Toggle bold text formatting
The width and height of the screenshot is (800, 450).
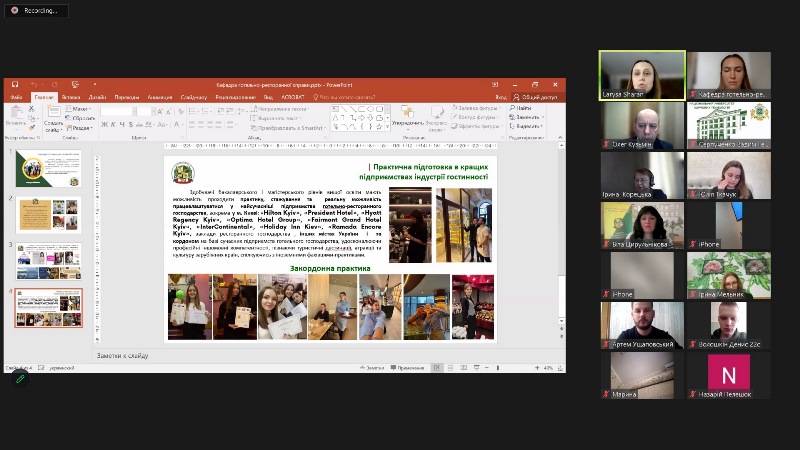(103, 125)
